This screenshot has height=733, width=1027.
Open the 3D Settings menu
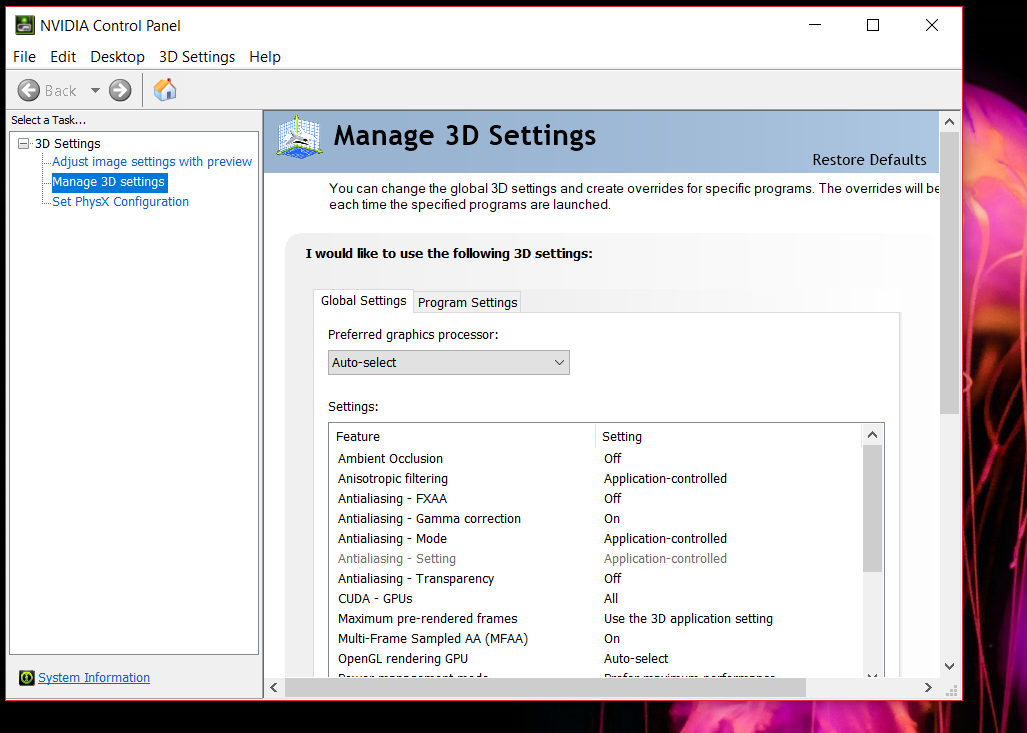pos(196,57)
